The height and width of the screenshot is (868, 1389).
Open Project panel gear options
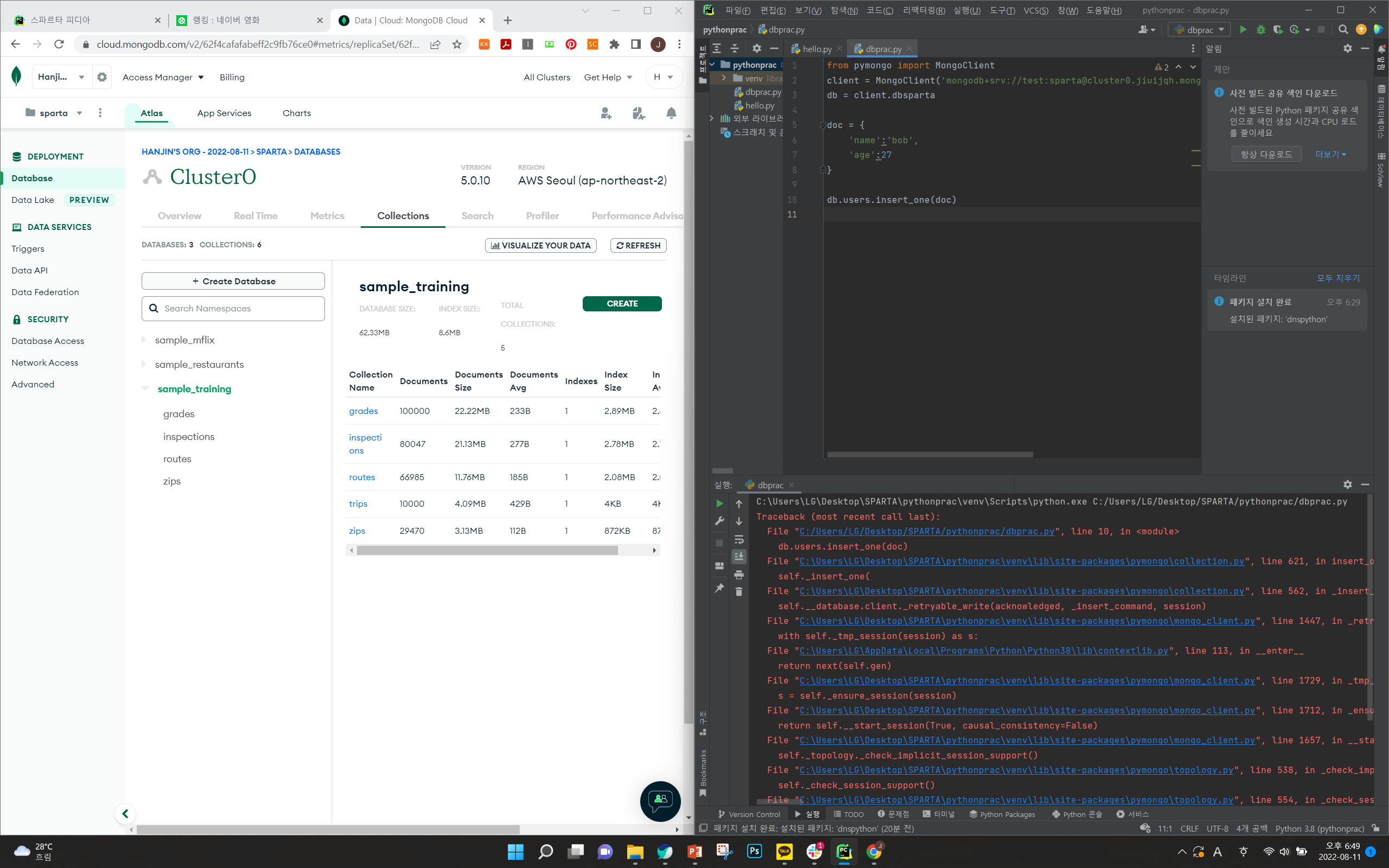756,49
